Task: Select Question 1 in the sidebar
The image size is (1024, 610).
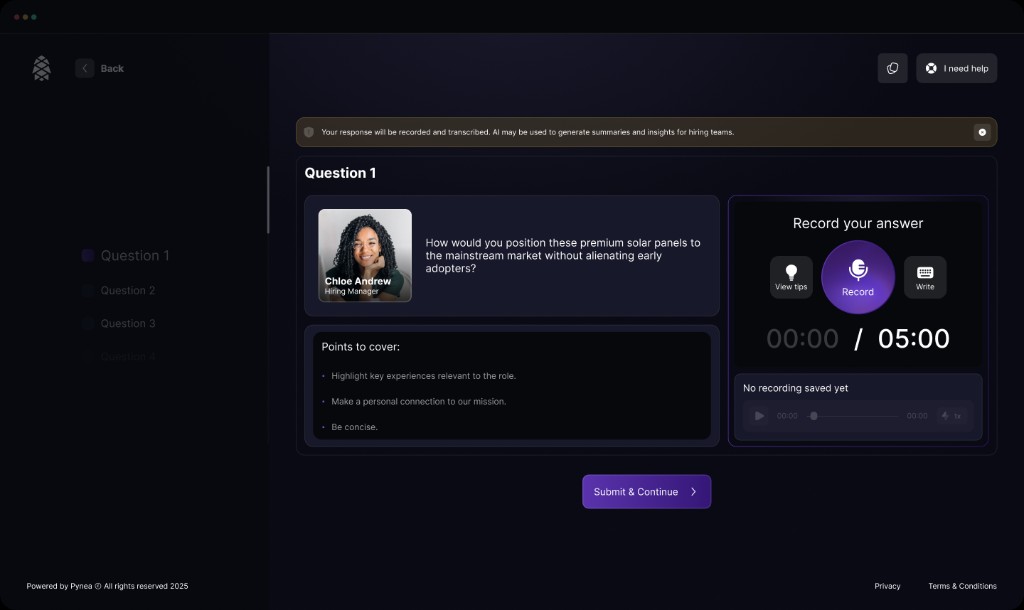Action: 125,255
